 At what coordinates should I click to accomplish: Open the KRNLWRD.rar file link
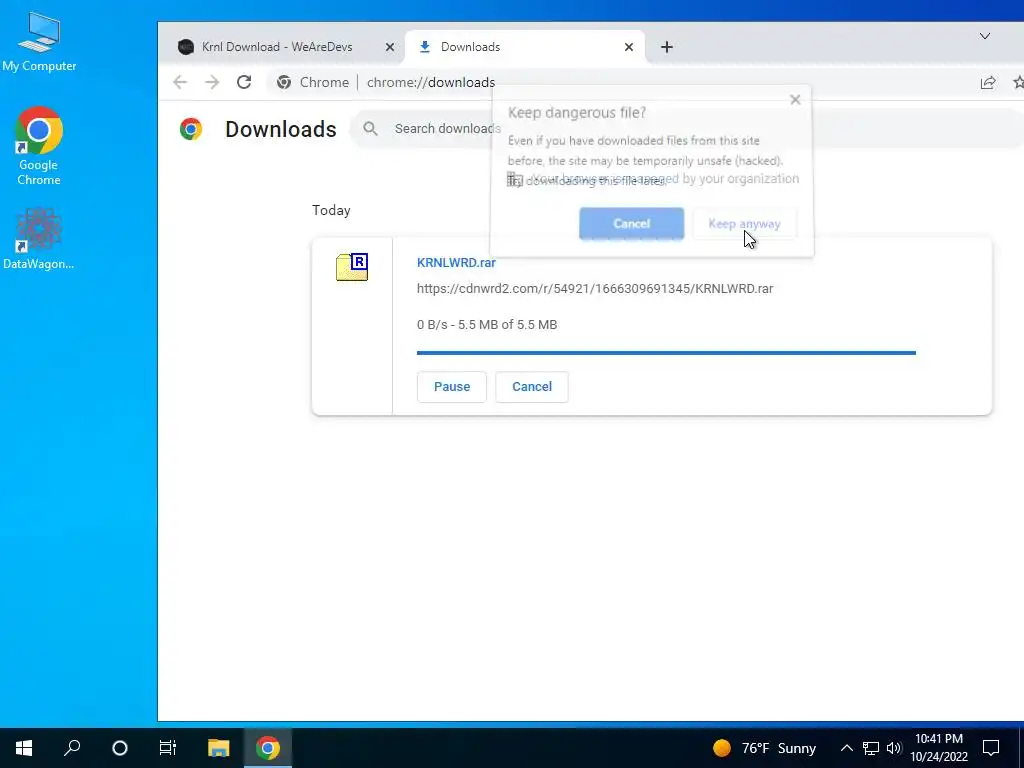[x=456, y=263]
